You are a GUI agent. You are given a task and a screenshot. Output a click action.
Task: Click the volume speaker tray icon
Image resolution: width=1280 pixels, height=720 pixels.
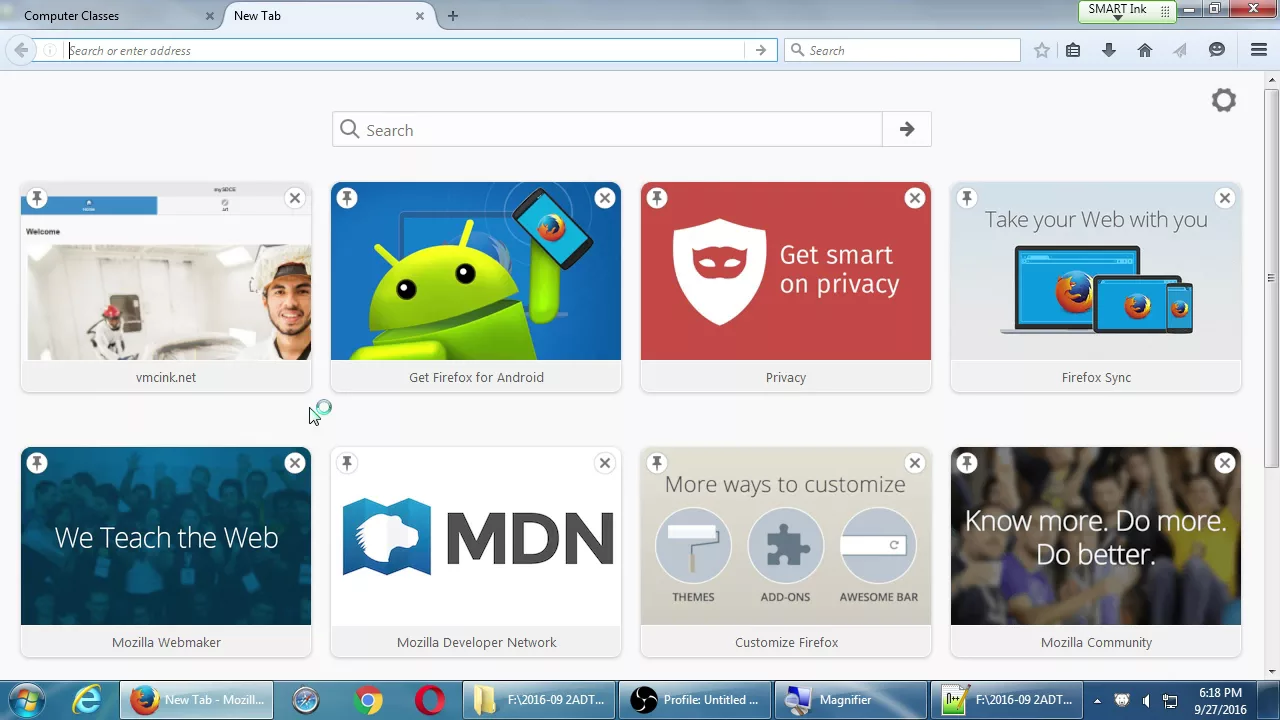1146,701
